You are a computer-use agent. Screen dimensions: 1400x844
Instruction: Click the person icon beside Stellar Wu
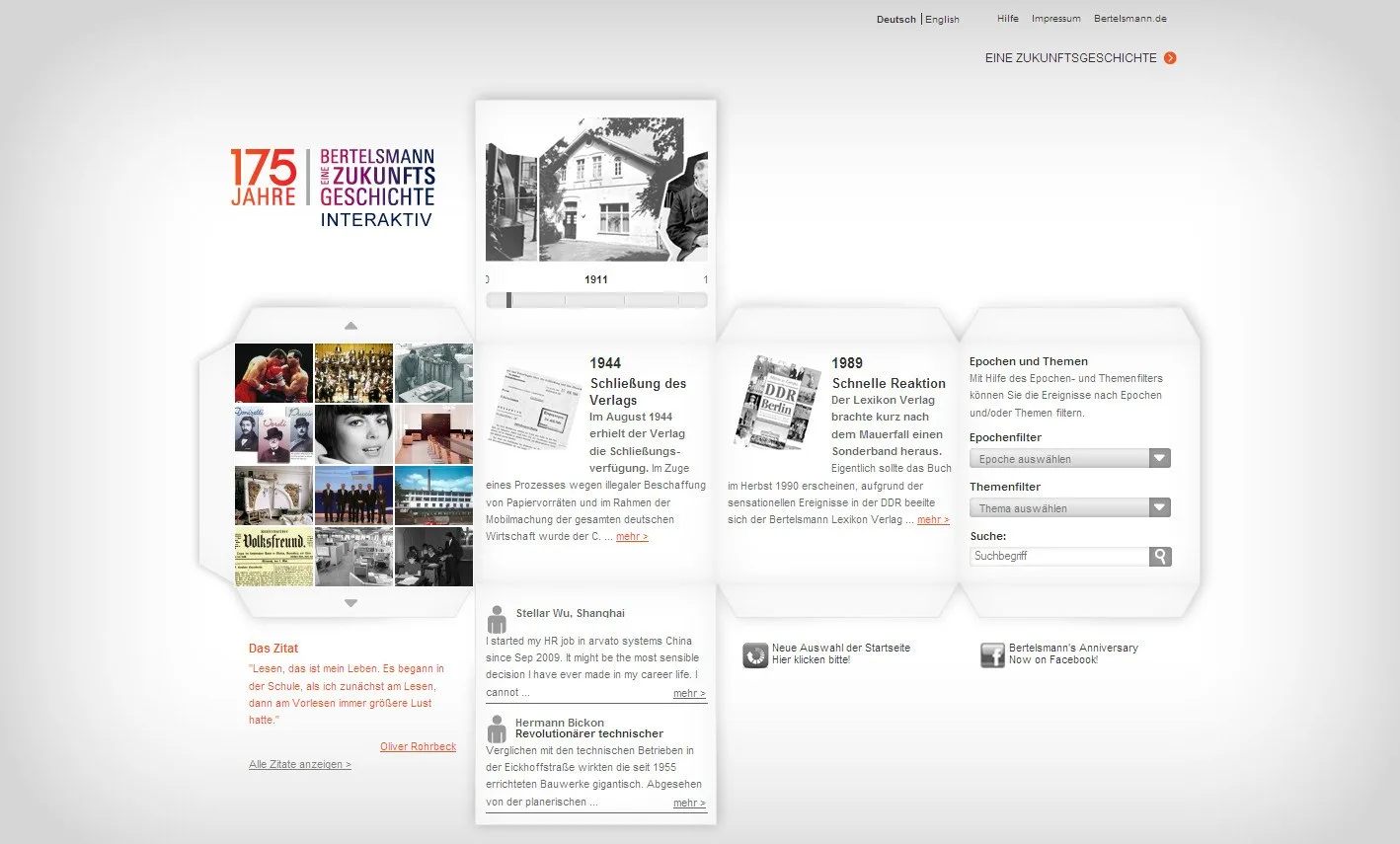[498, 619]
